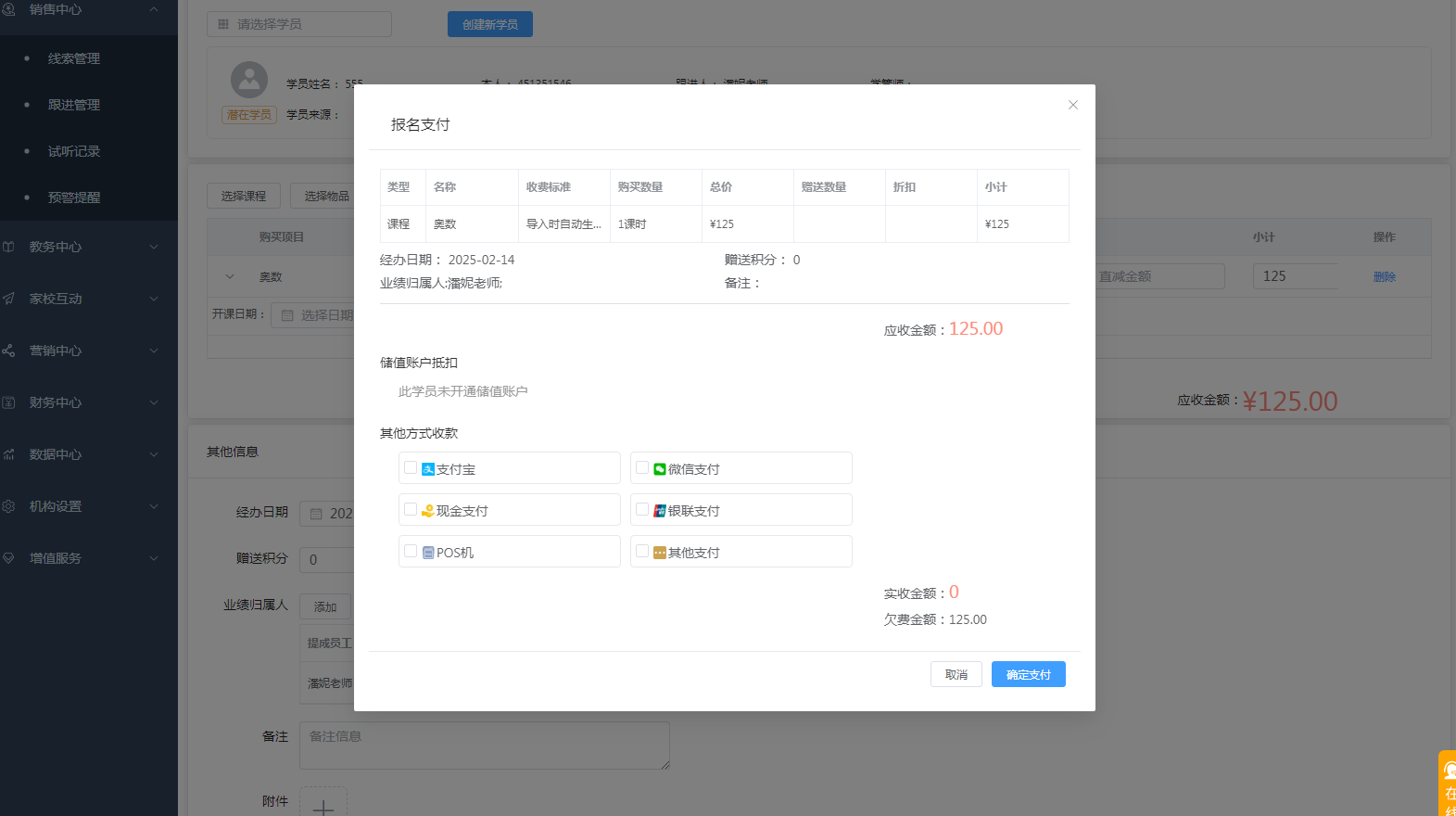Click the 1课时 quantity cell in dialog
The image size is (1456, 816).
(656, 224)
